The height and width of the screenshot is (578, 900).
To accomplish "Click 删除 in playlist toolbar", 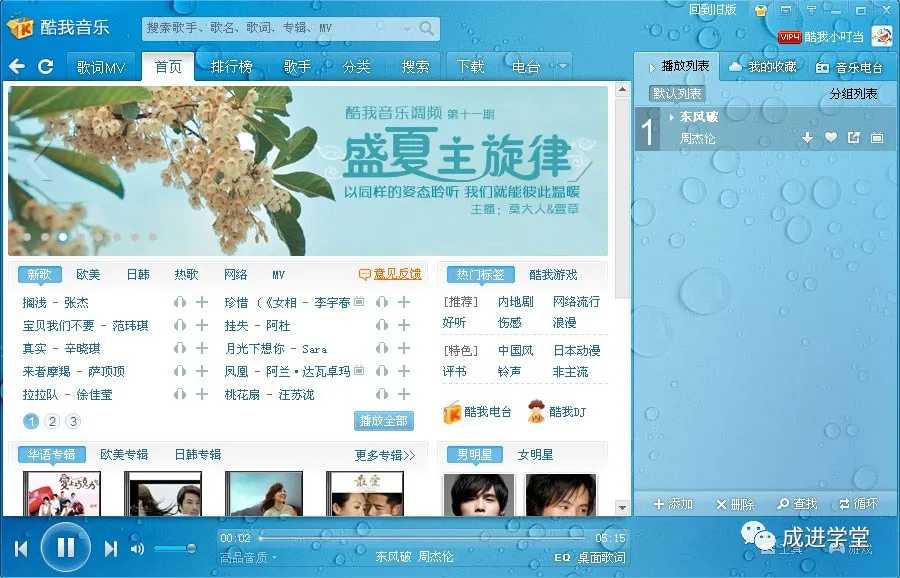I will 735,504.
